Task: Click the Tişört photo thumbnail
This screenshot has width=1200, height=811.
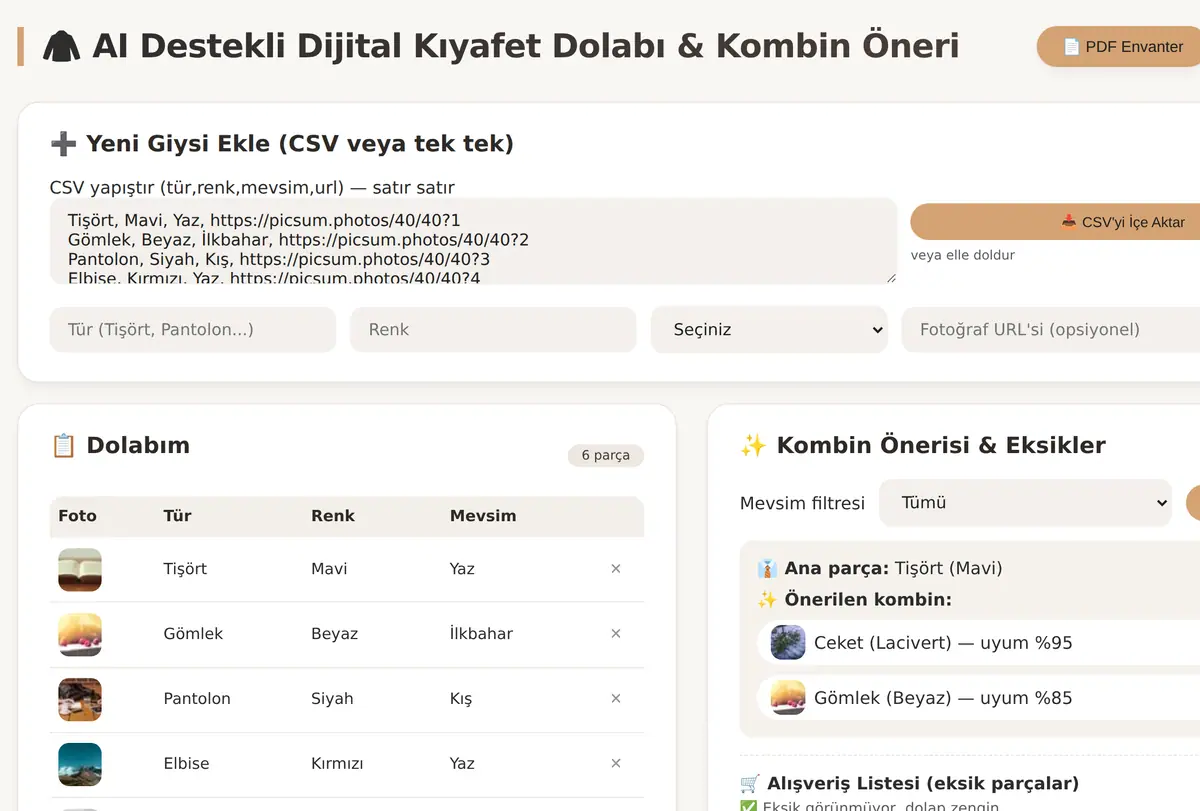Action: 80,570
